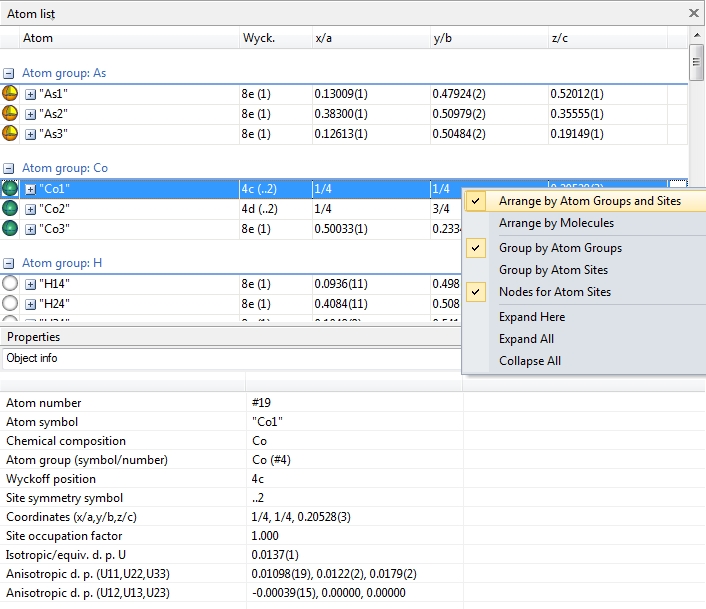Toggle Nodes for Atom Sites option

(x=554, y=292)
